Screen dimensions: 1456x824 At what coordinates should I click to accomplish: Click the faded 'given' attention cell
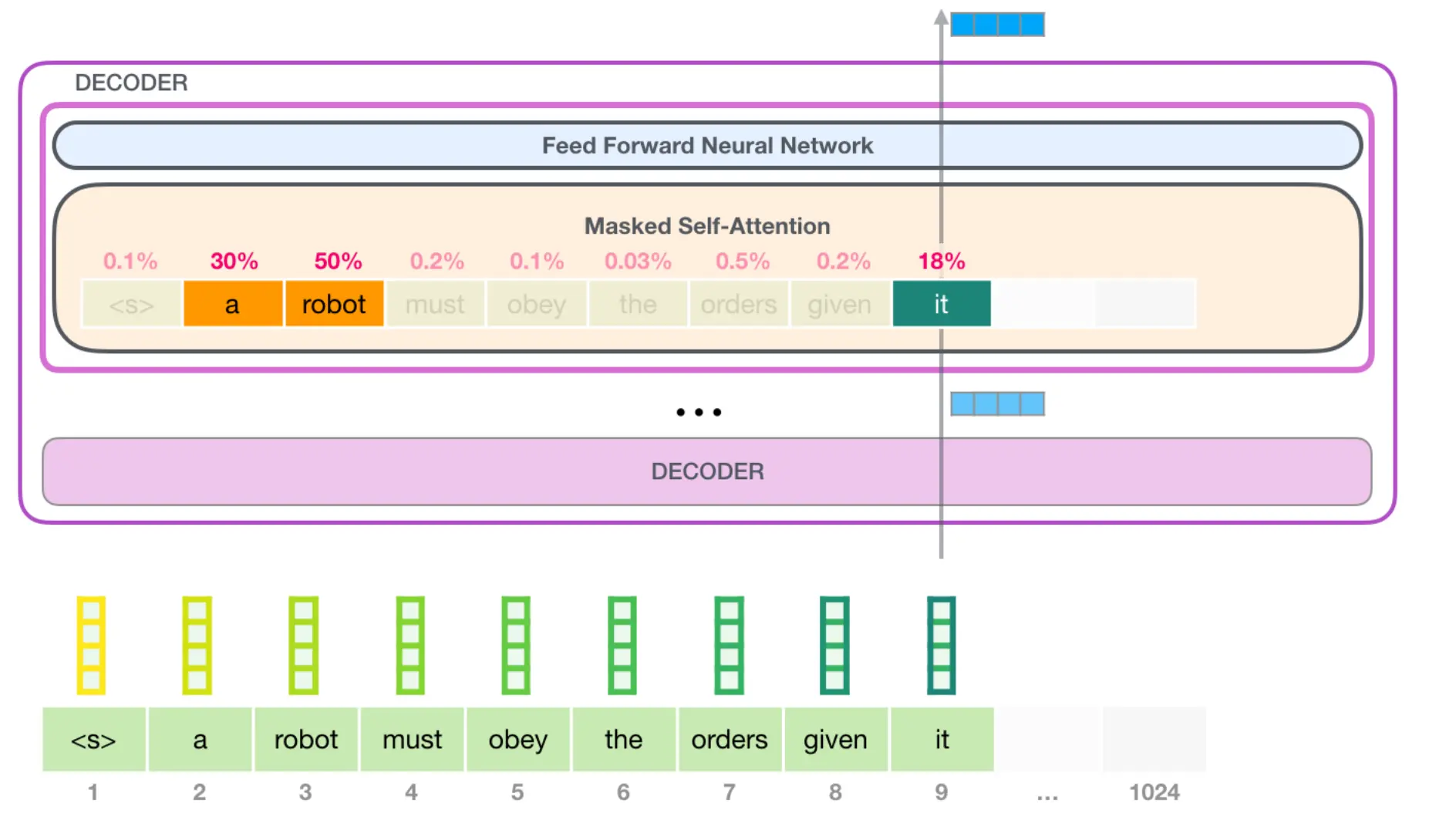click(840, 304)
